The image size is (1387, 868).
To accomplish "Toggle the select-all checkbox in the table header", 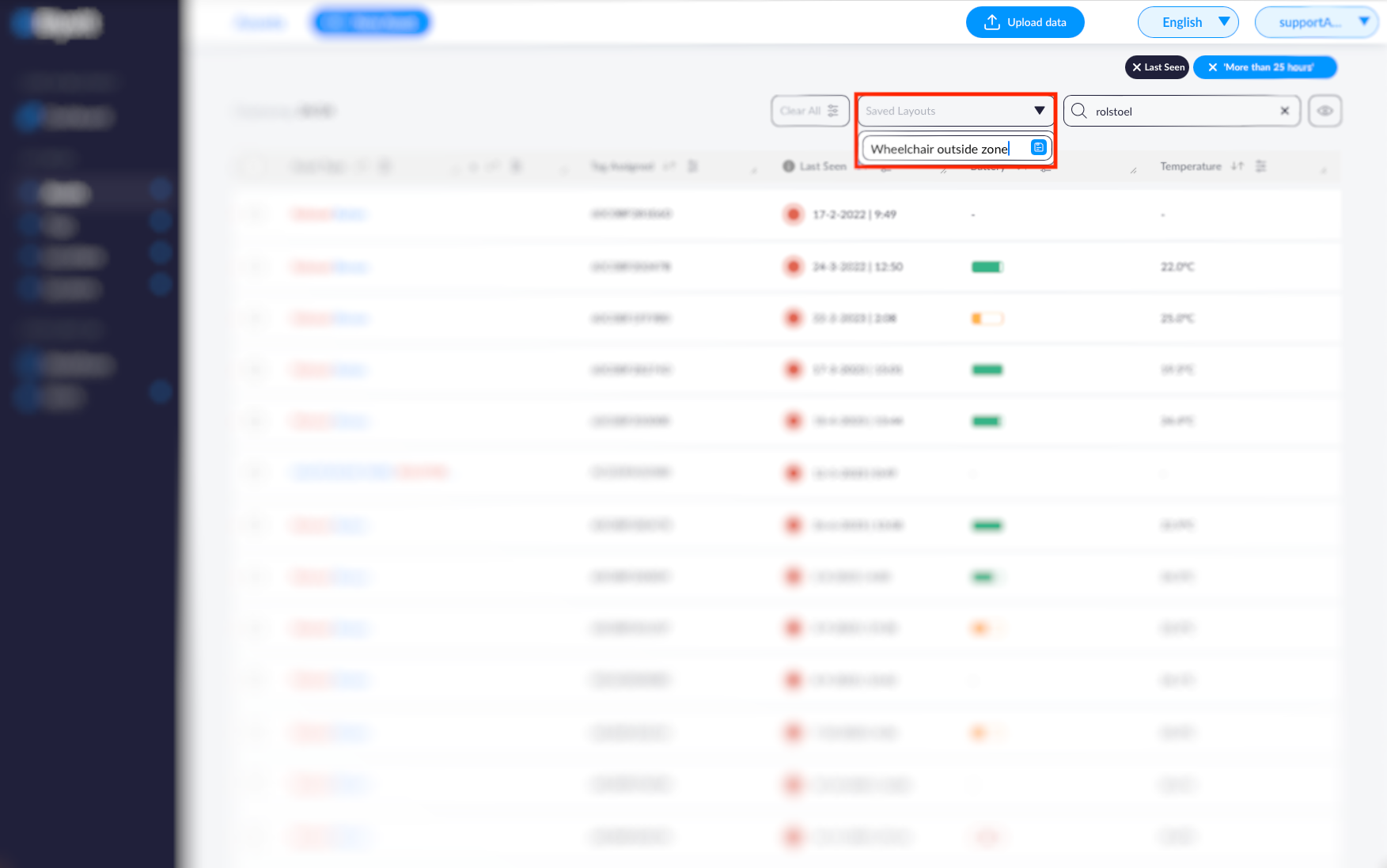I will [x=255, y=166].
